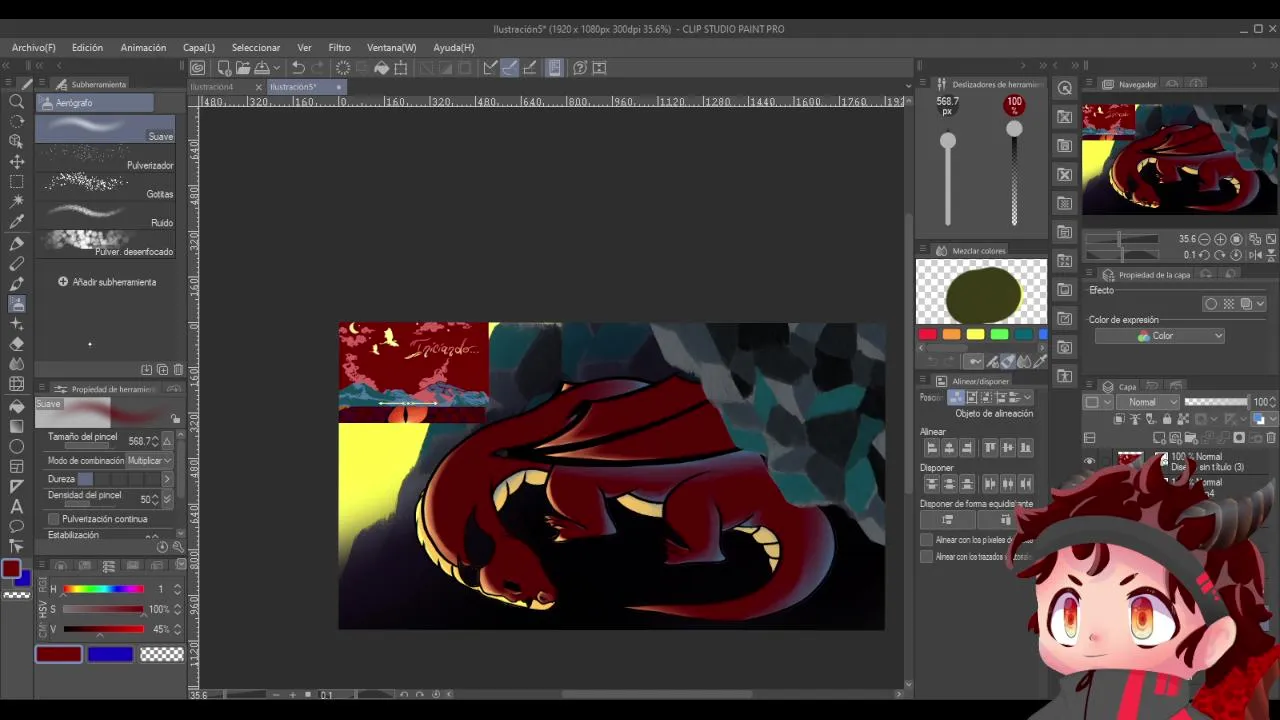Select the Balloon tool

(x=17, y=527)
